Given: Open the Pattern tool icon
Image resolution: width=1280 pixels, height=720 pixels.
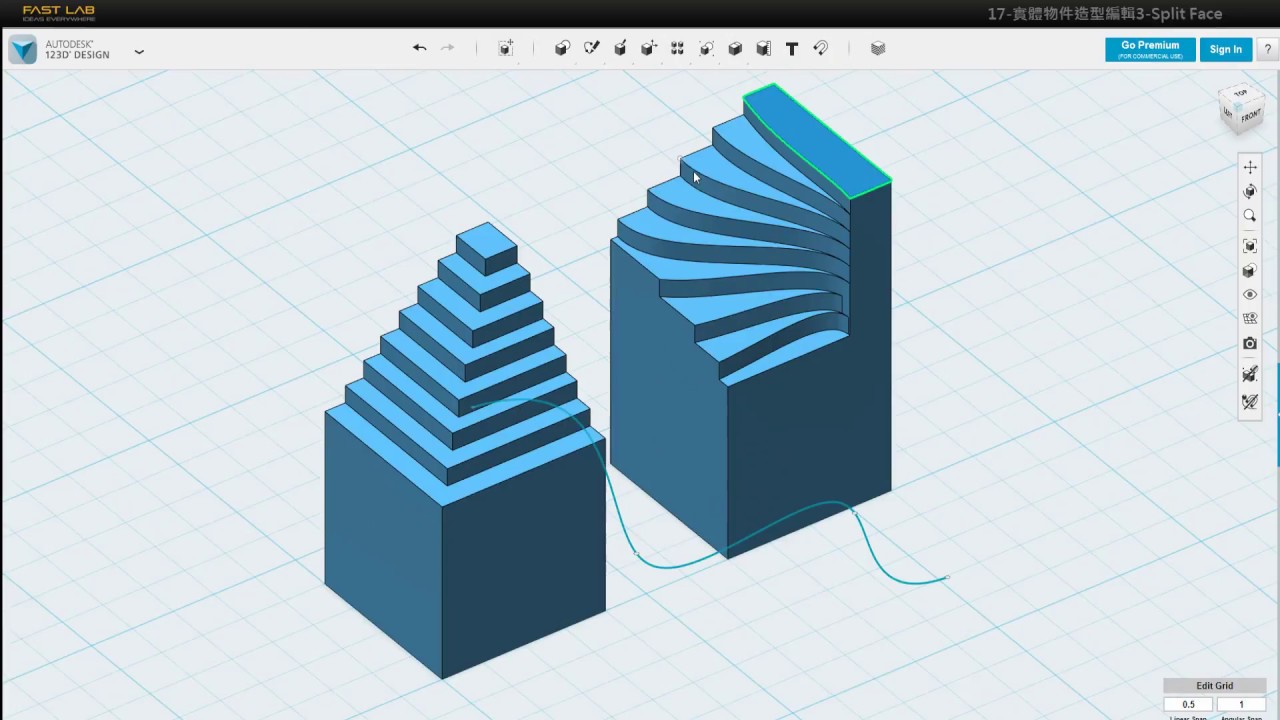Looking at the screenshot, I should pos(677,48).
